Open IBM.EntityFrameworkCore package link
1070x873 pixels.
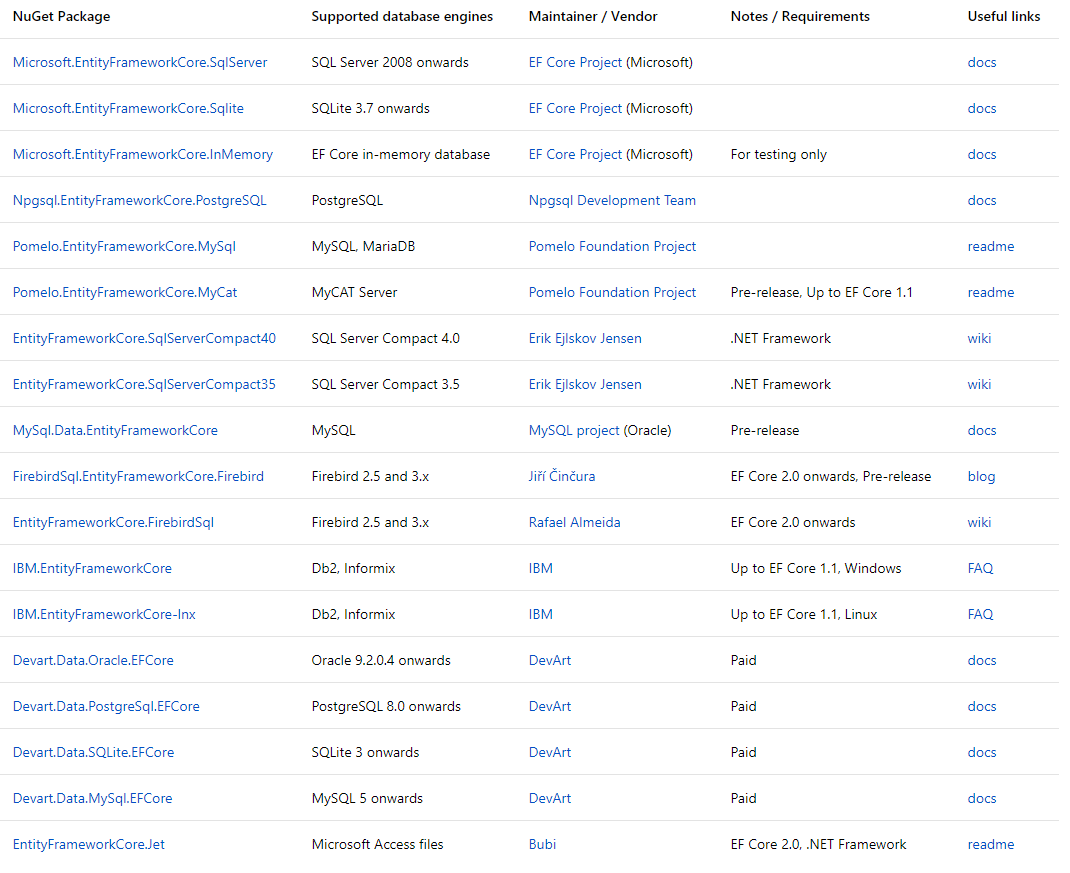point(92,568)
